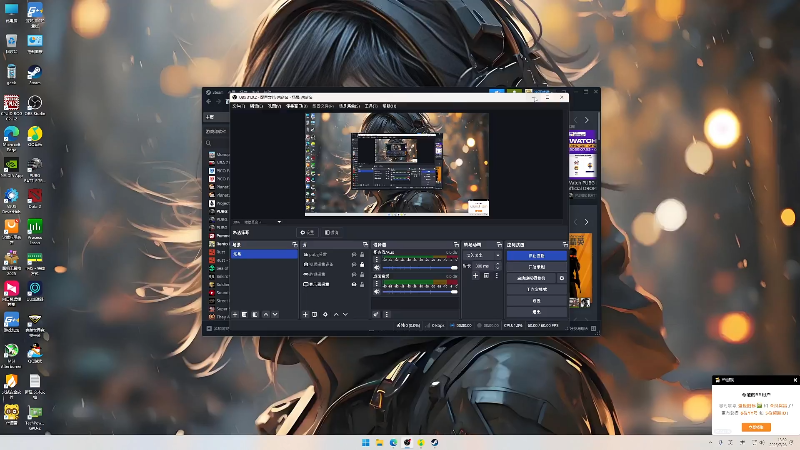Click the Studio Mode button
The image size is (800, 450).
click(536, 289)
